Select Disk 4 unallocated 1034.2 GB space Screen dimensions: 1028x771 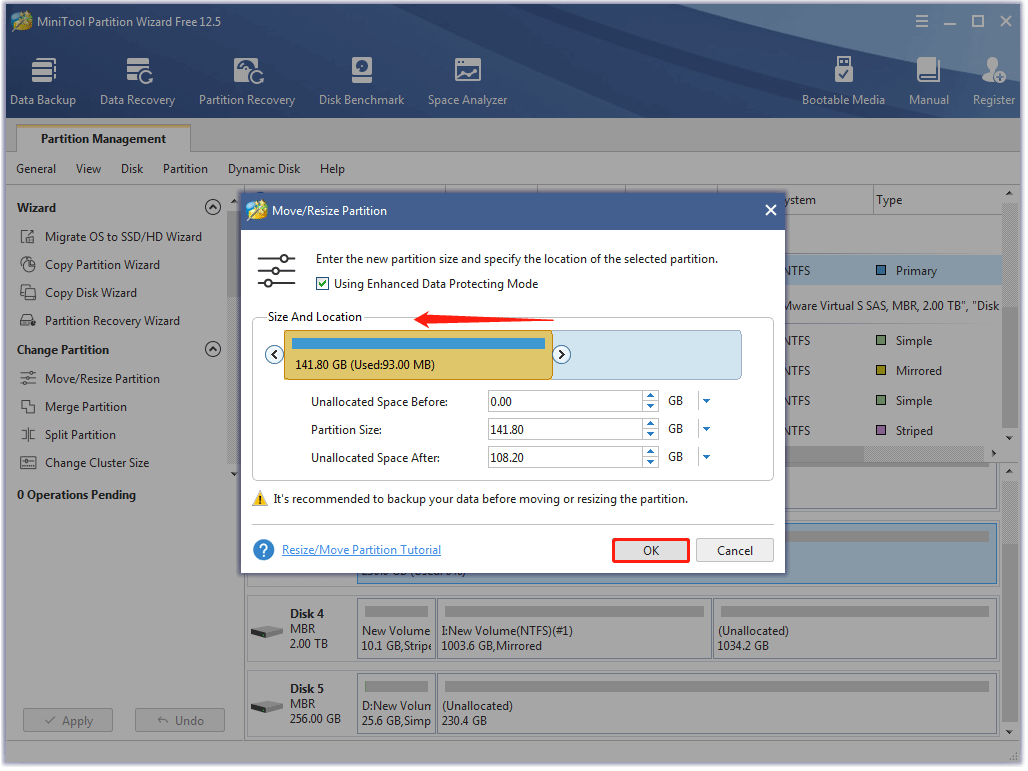pyautogui.click(x=856, y=629)
